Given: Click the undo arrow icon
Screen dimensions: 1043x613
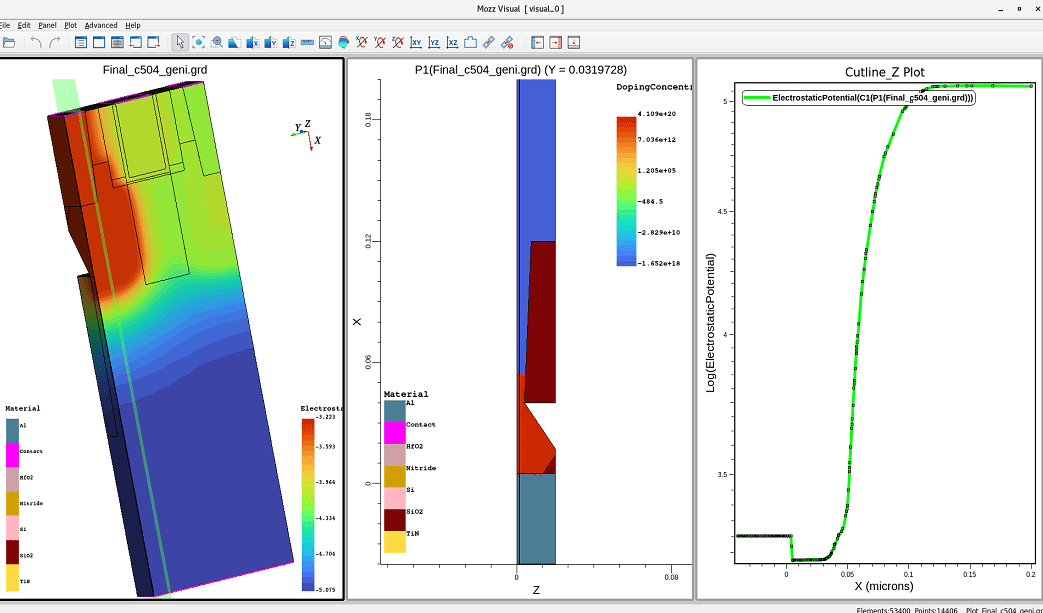Looking at the screenshot, I should point(36,43).
